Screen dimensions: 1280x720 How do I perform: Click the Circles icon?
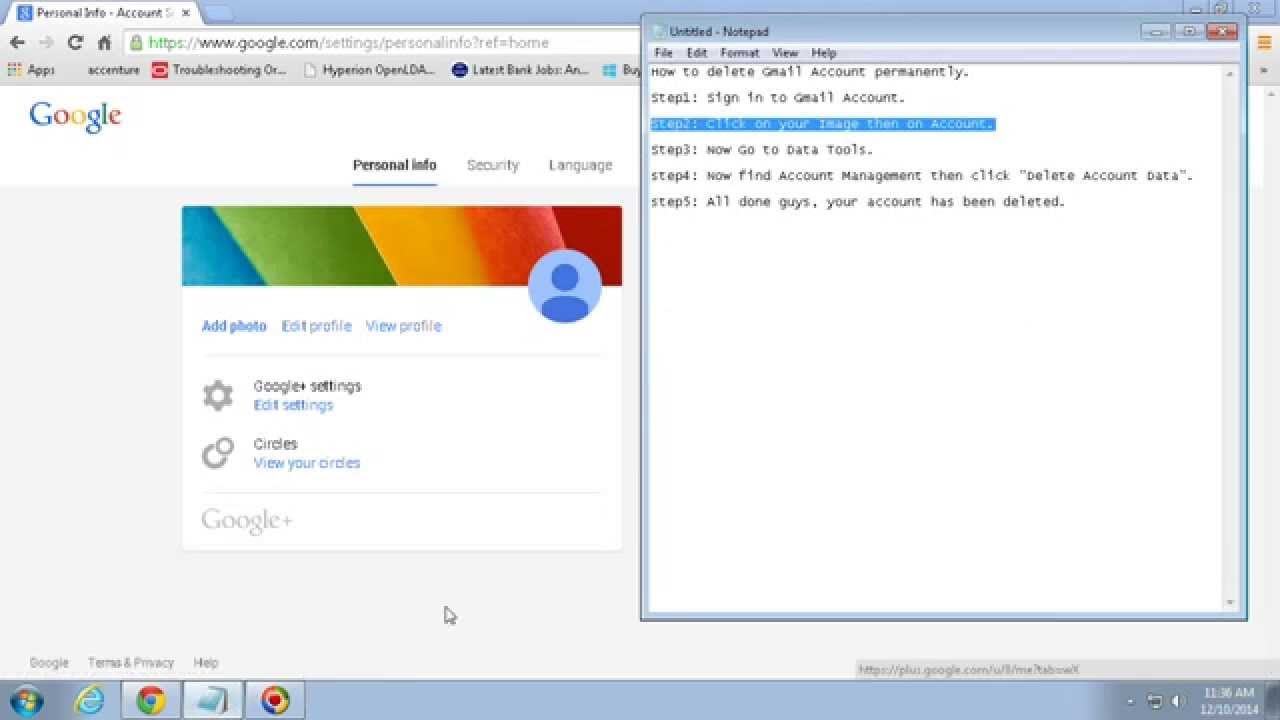click(218, 453)
